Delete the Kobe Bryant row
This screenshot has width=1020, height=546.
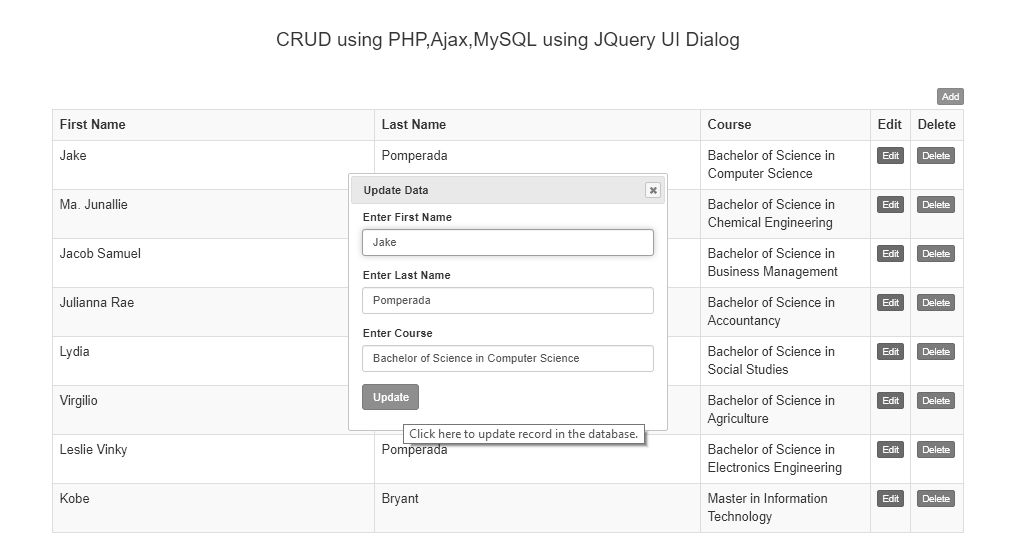pos(935,498)
